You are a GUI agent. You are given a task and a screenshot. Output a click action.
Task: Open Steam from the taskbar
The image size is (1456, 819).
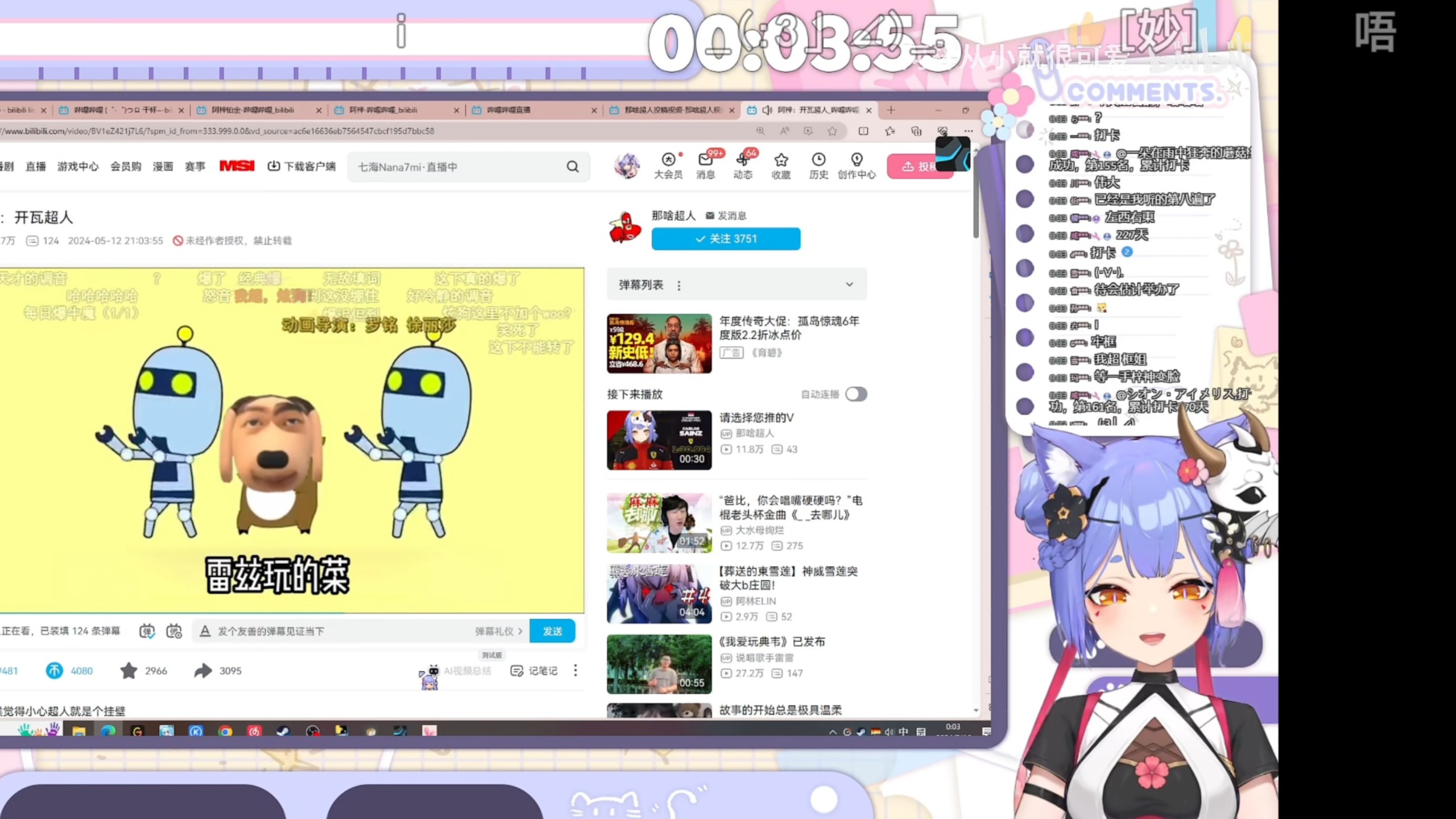[x=283, y=731]
